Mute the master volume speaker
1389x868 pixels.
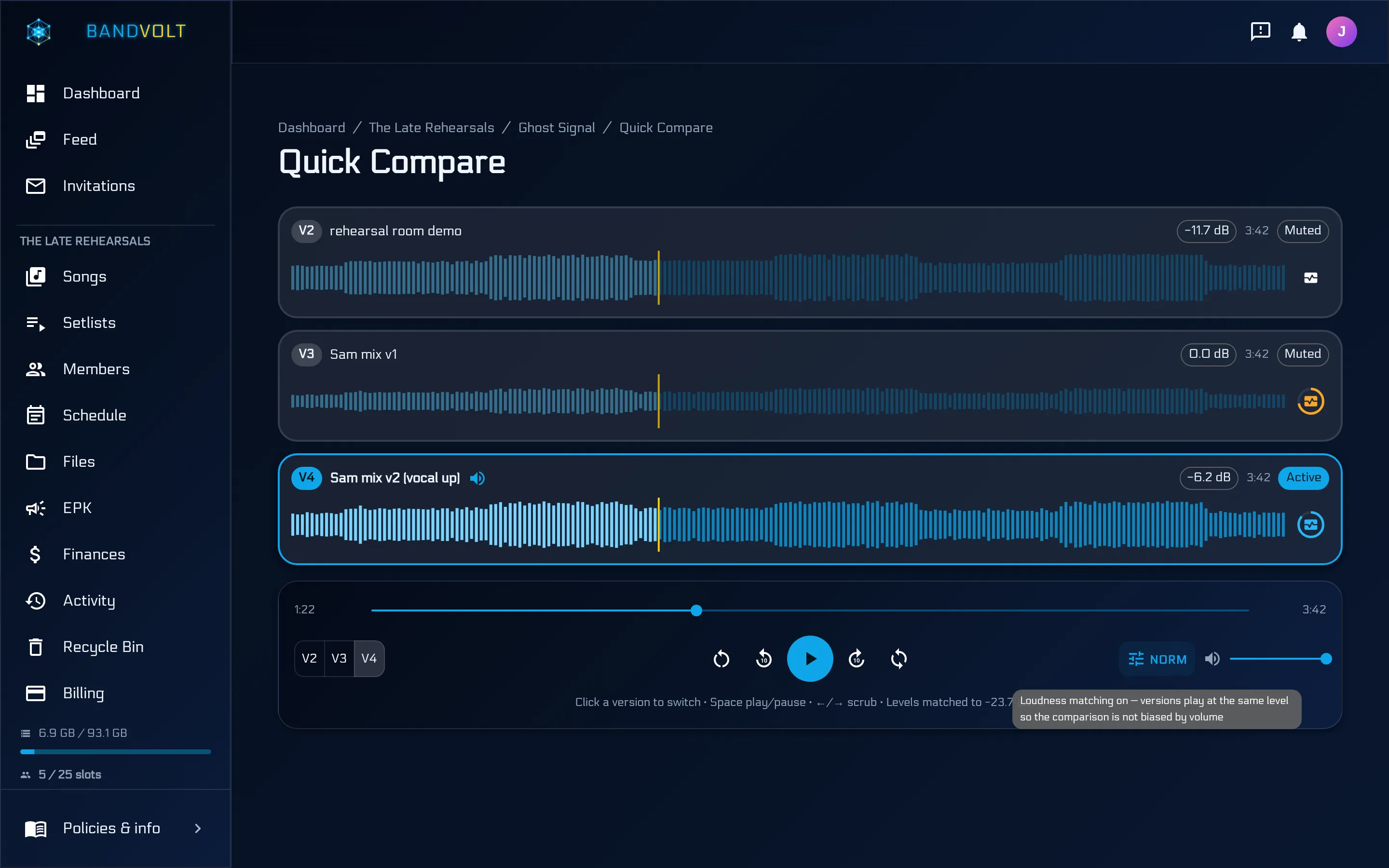[x=1212, y=659]
